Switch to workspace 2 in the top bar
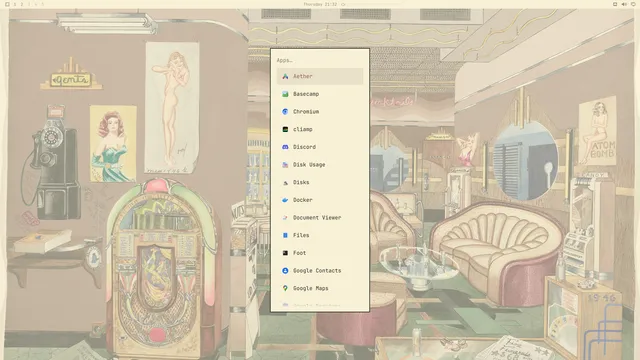The height and width of the screenshot is (360, 640). [22, 4]
